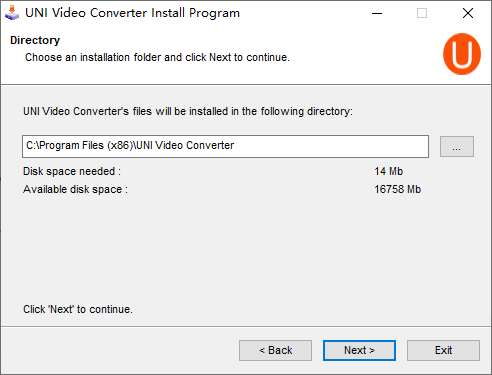Click the "Click 'Next' to continue." hint text
The width and height of the screenshot is (492, 375).
pos(78,309)
